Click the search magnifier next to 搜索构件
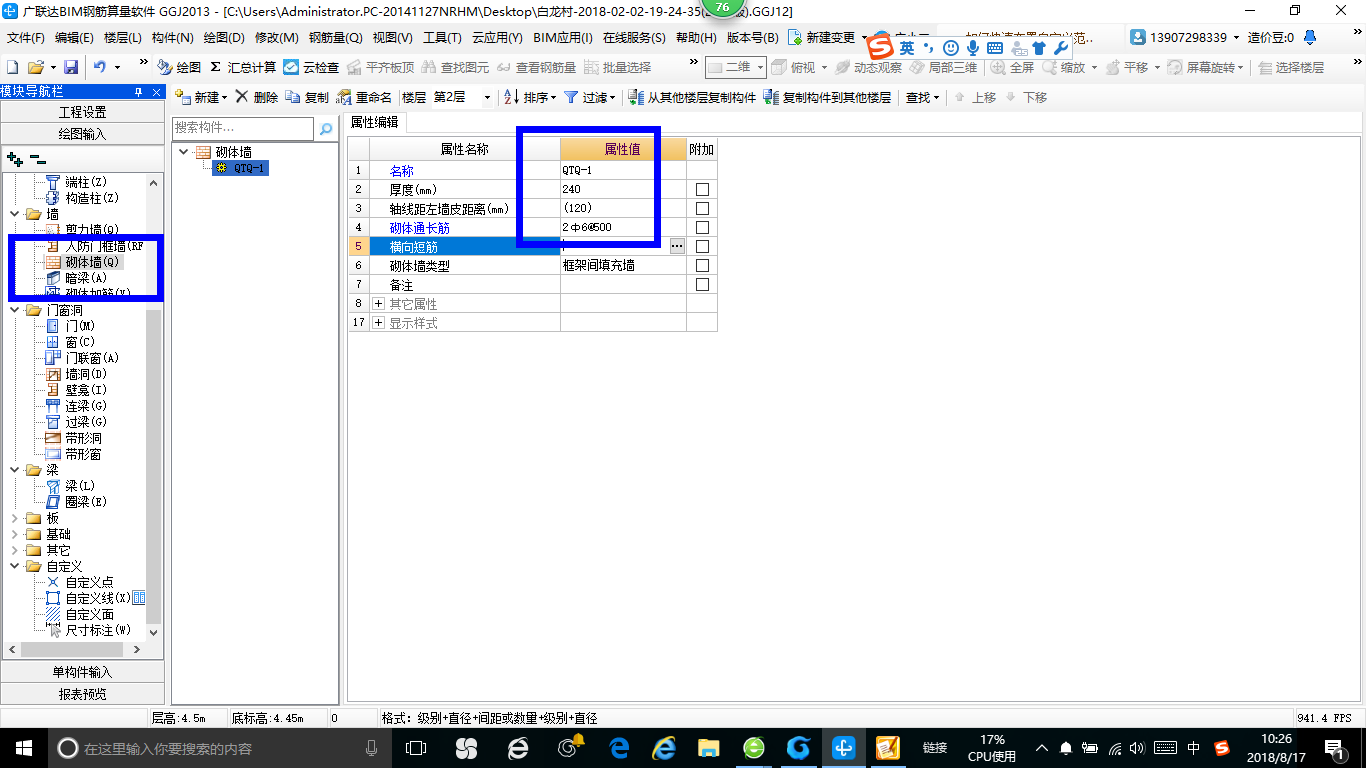This screenshot has height=768, width=1366. pos(325,128)
